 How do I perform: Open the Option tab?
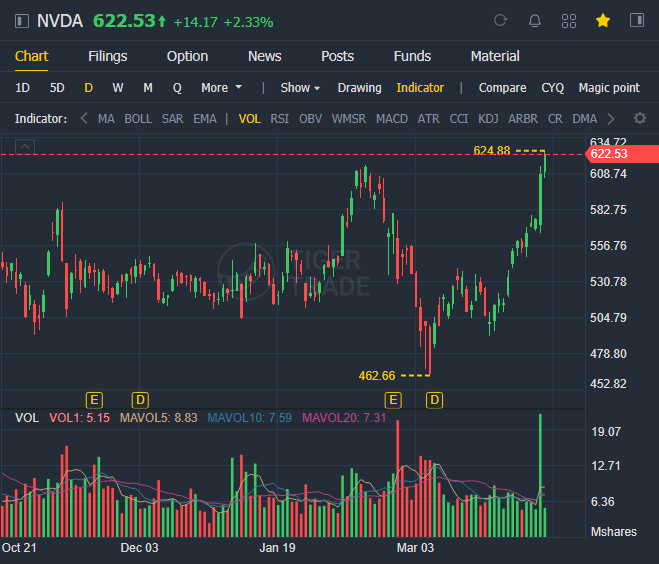[187, 56]
